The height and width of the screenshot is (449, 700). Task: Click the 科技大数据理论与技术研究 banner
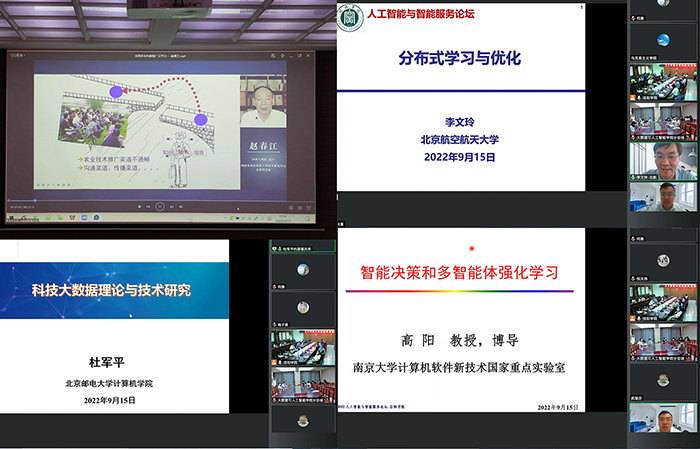[x=112, y=291]
